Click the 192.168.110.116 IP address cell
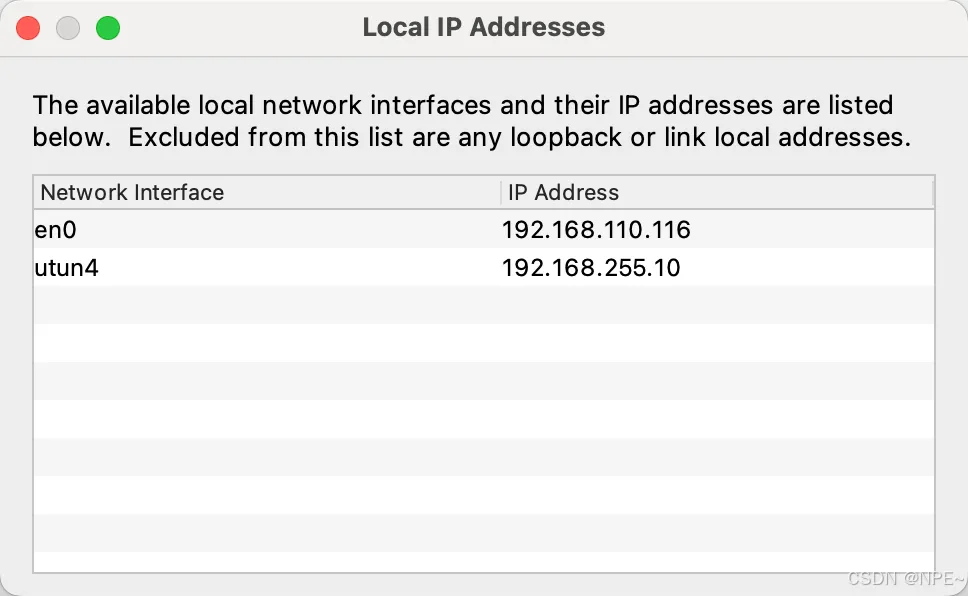This screenshot has height=596, width=968. (x=596, y=230)
